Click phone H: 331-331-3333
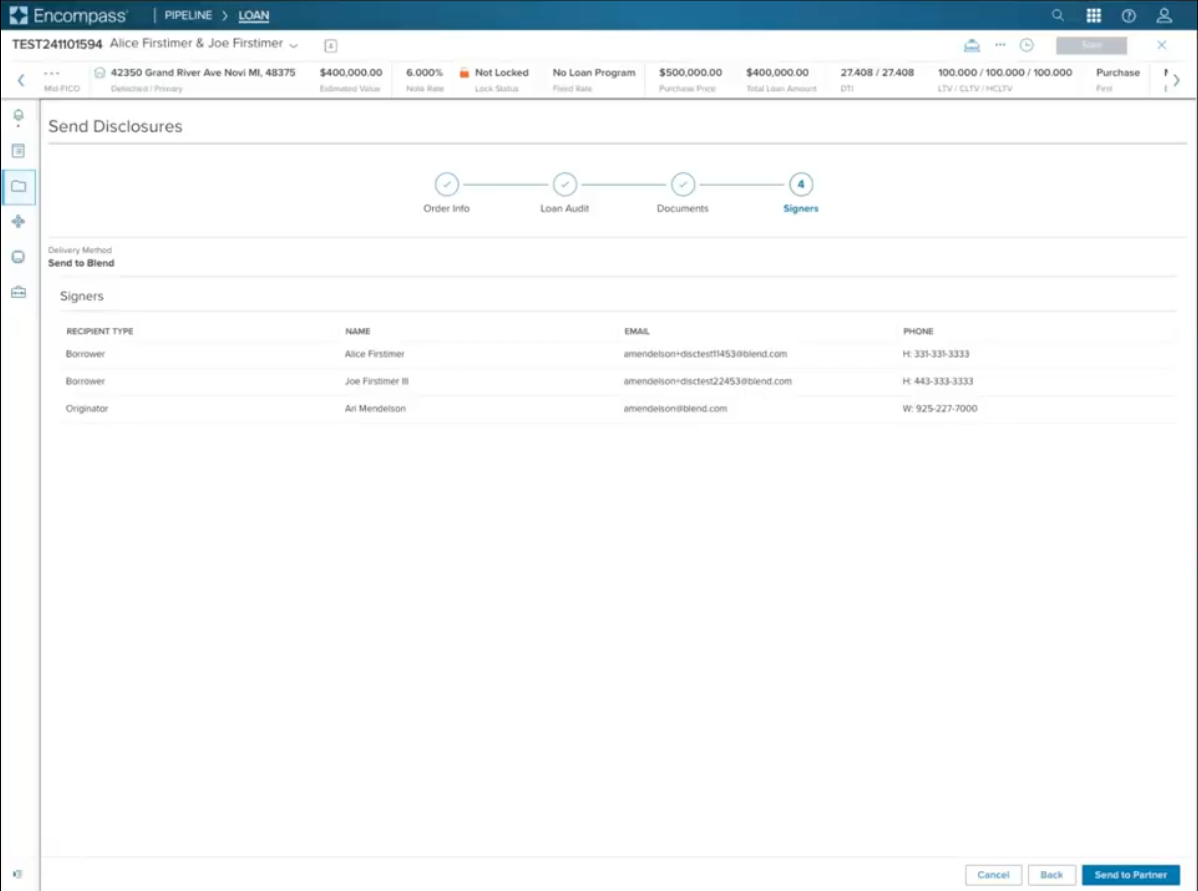Viewport: 1198px width, 891px height. pyautogui.click(x=936, y=354)
